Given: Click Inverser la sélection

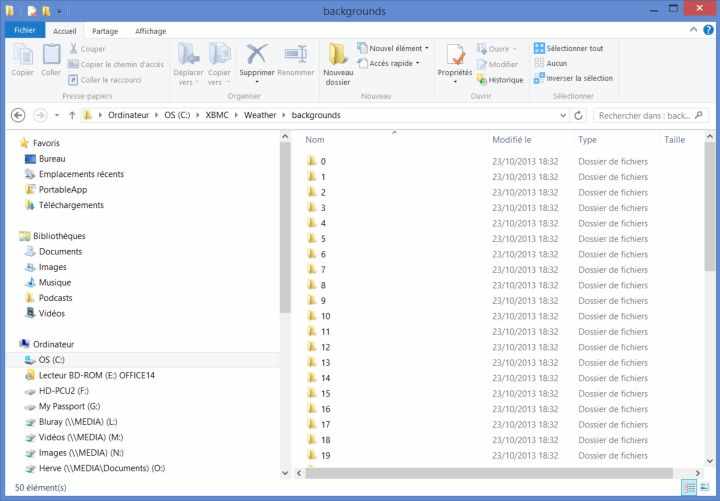Looking at the screenshot, I should pyautogui.click(x=573, y=78).
